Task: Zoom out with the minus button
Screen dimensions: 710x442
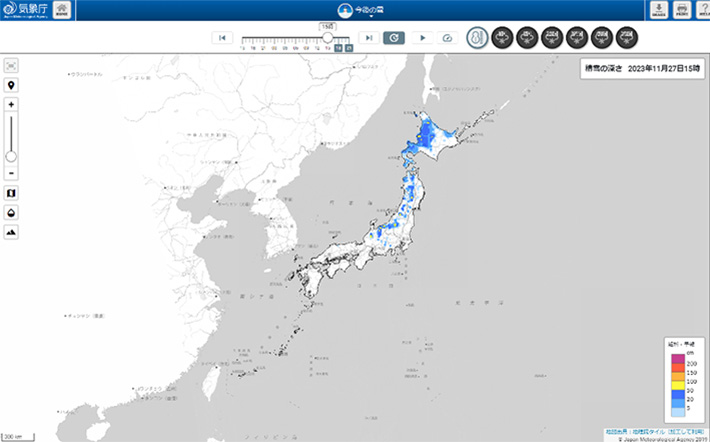Action: (11, 173)
